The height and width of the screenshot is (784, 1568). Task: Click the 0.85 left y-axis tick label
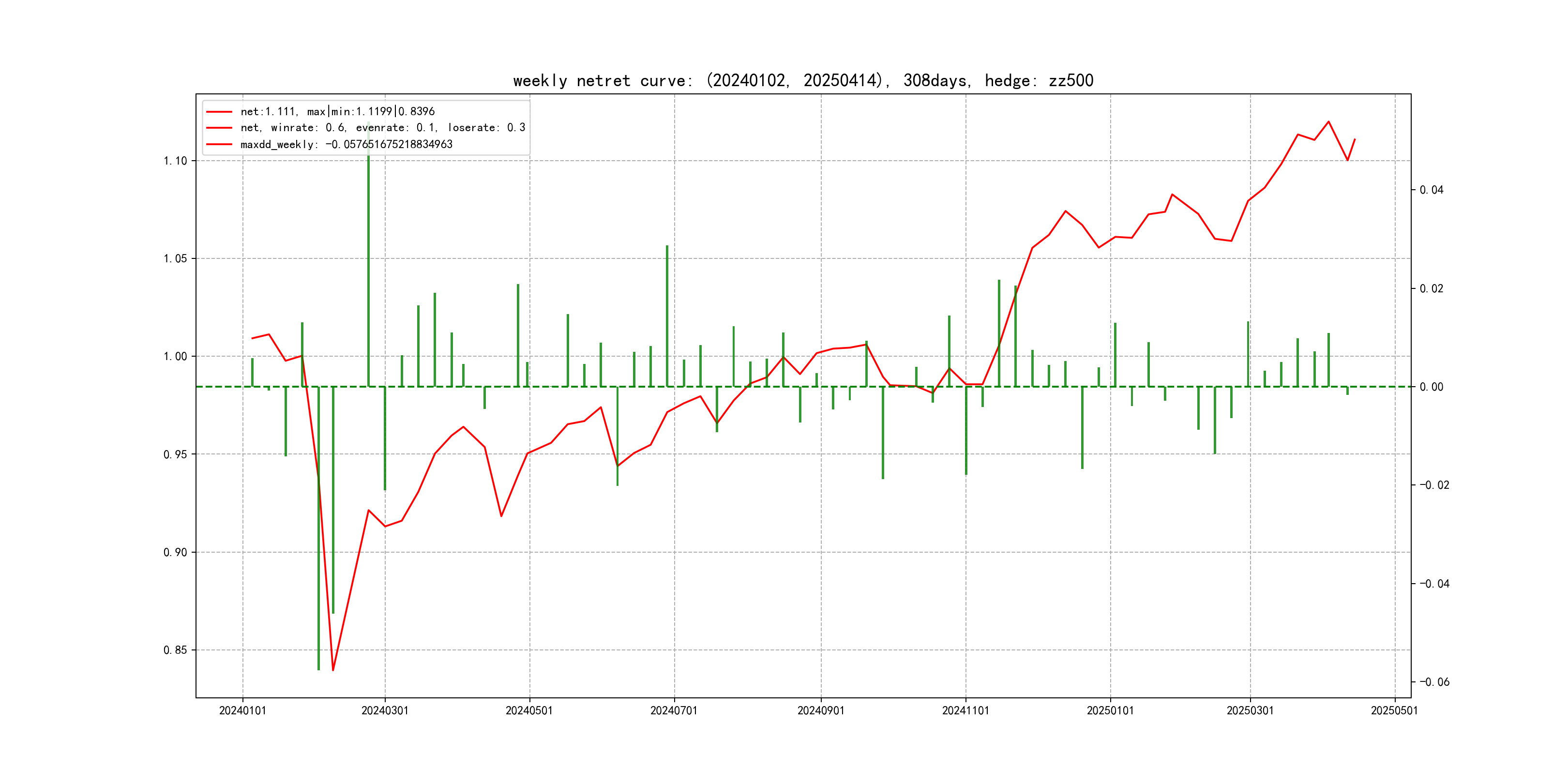(175, 650)
